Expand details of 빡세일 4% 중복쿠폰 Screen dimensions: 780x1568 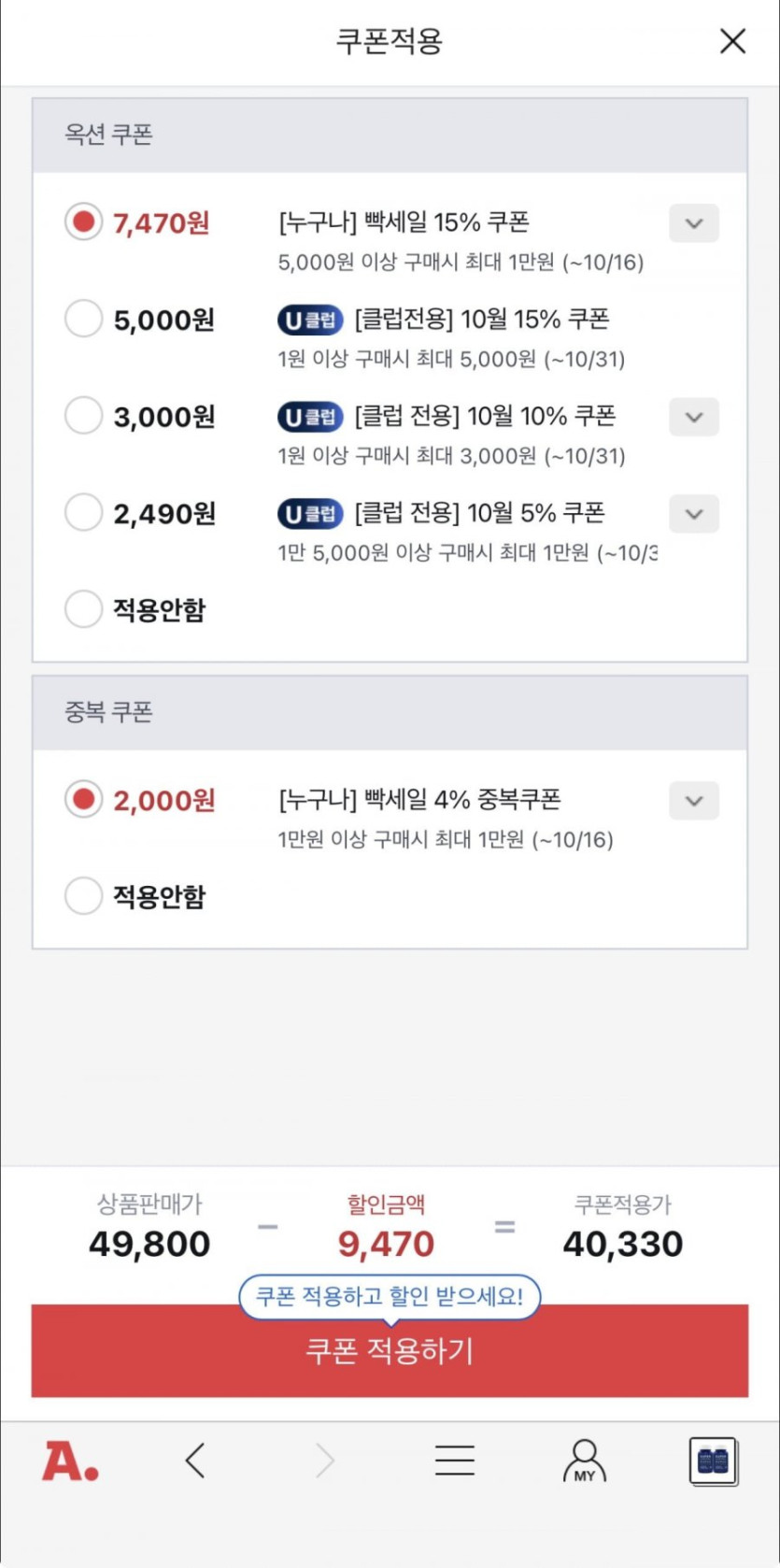point(694,801)
